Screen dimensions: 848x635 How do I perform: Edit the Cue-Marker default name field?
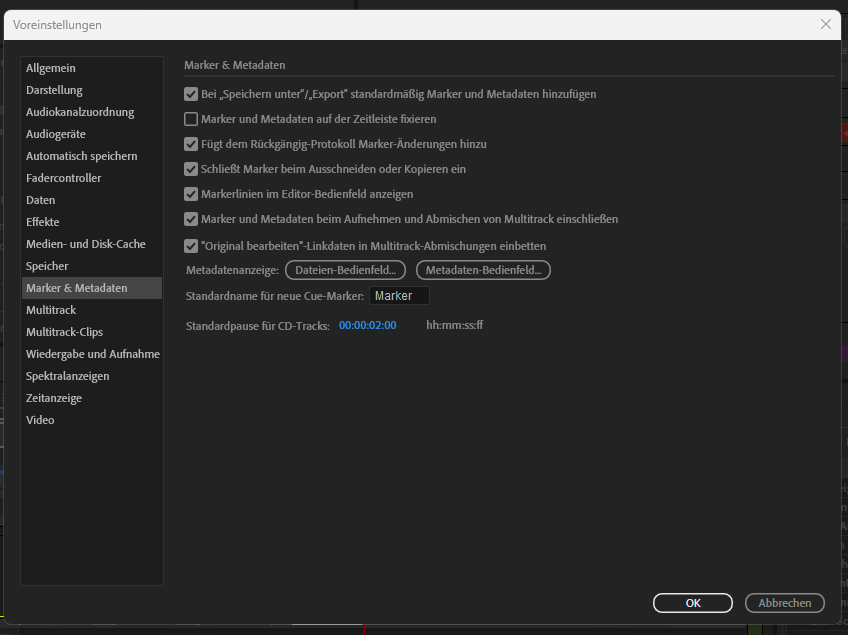tap(398, 295)
